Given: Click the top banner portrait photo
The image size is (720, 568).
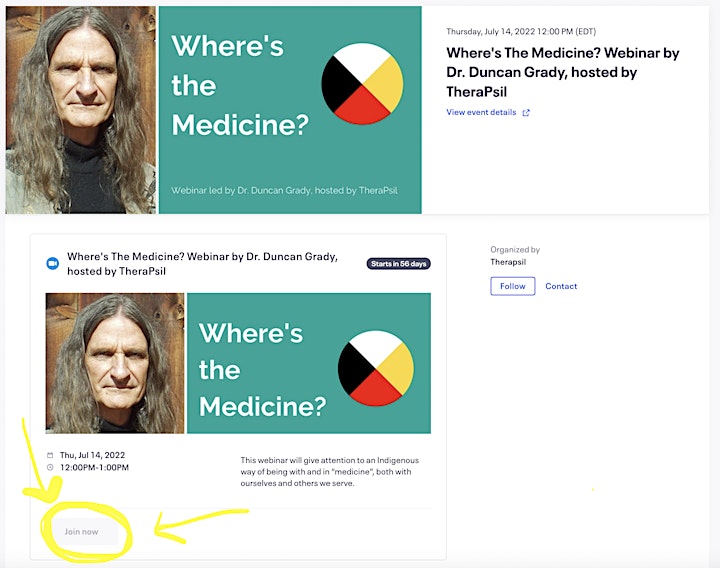Looking at the screenshot, I should tap(80, 110).
